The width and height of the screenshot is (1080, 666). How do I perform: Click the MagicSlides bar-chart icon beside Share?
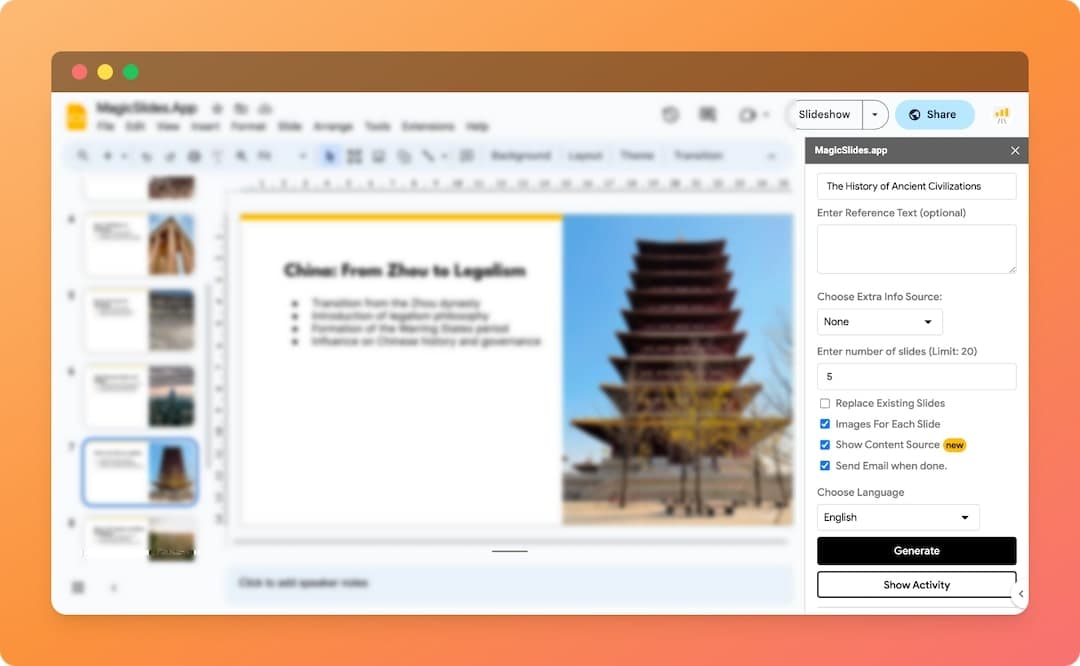click(x=1001, y=115)
